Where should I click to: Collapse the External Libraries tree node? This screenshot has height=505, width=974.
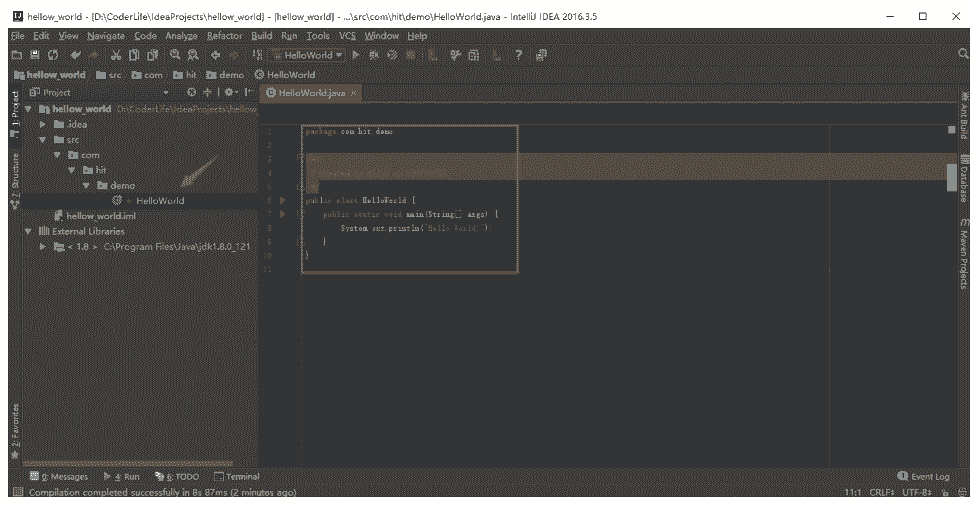pyautogui.click(x=28, y=231)
